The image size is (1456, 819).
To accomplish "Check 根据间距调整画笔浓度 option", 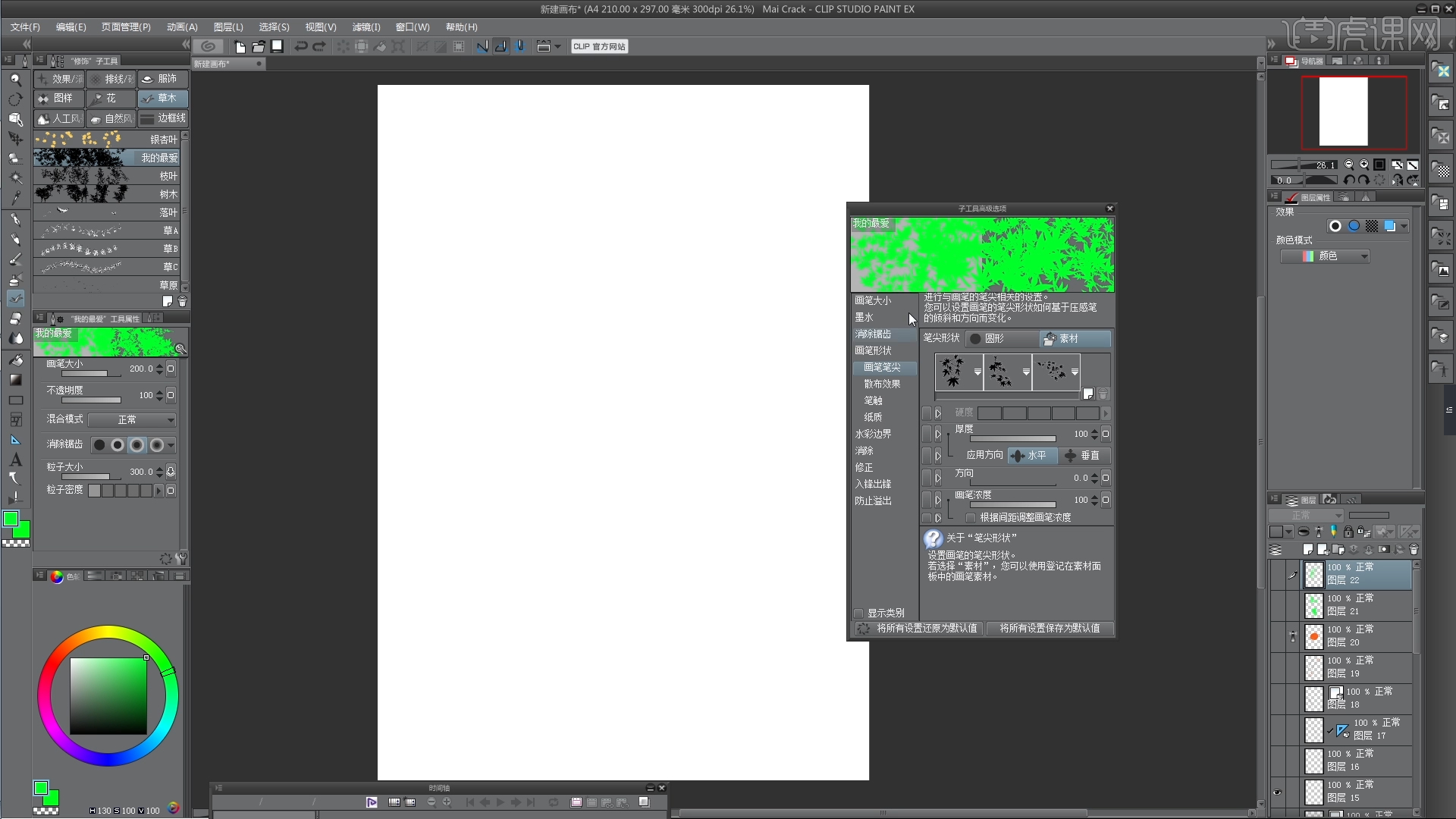I will (970, 518).
